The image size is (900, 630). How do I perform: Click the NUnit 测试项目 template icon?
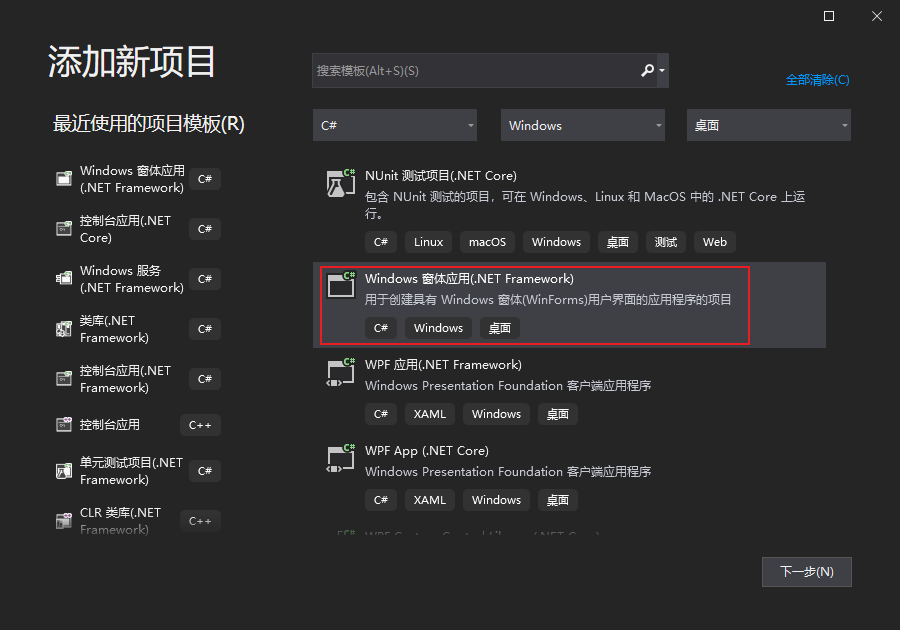(341, 183)
